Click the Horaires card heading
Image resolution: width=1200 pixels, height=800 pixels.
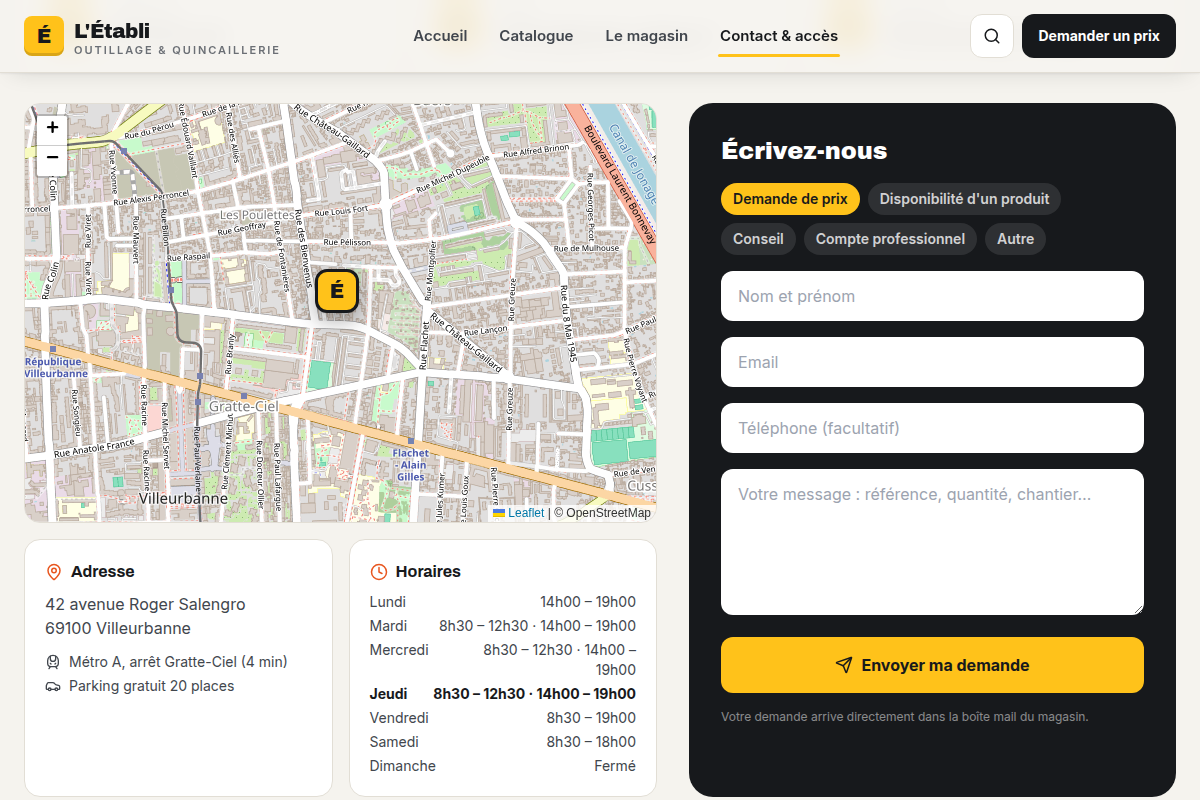pyautogui.click(x=428, y=572)
